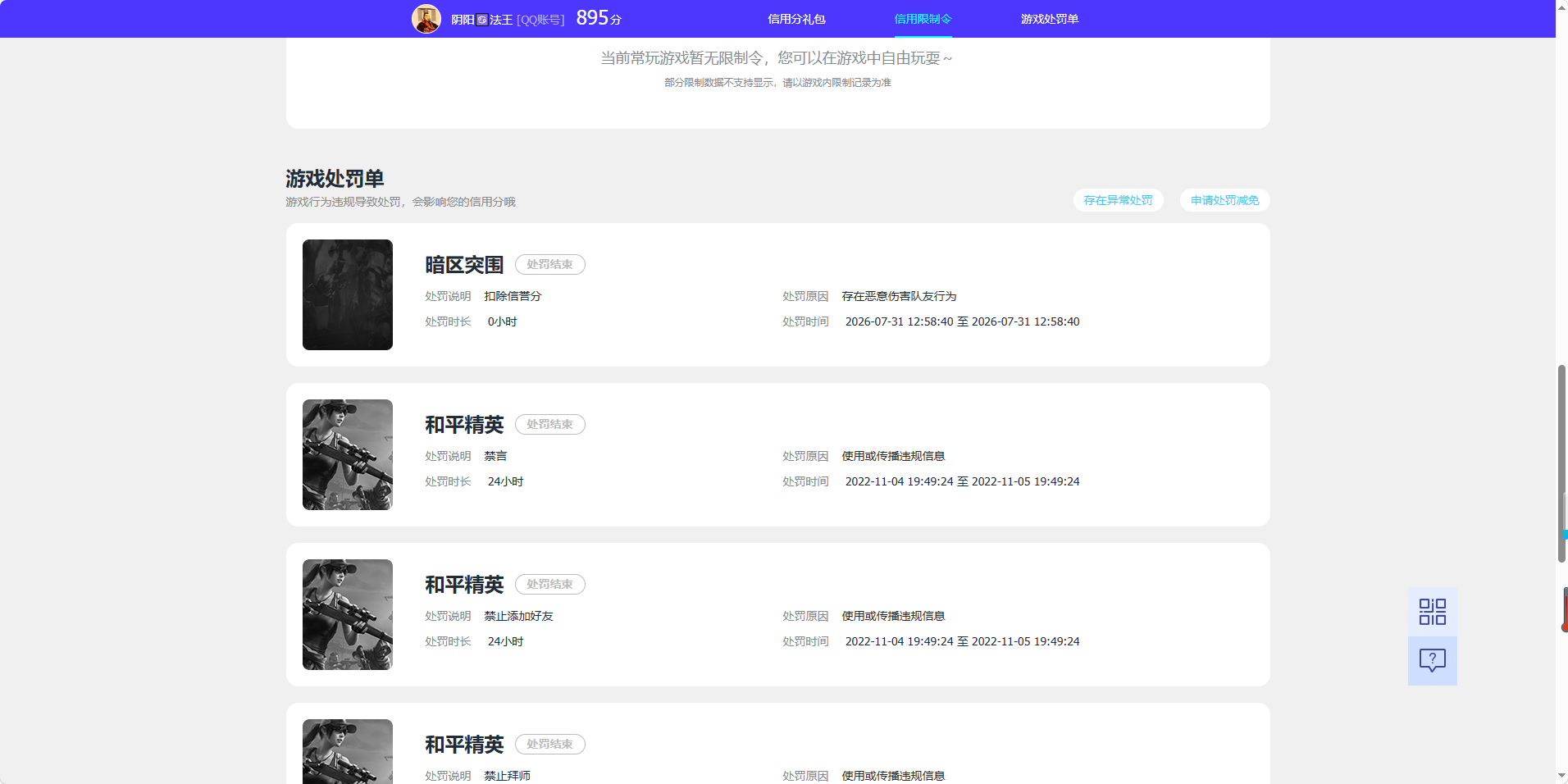Image resolution: width=1568 pixels, height=784 pixels.
Task: Click the scrollbar up arrow
Action: (x=1561, y=7)
